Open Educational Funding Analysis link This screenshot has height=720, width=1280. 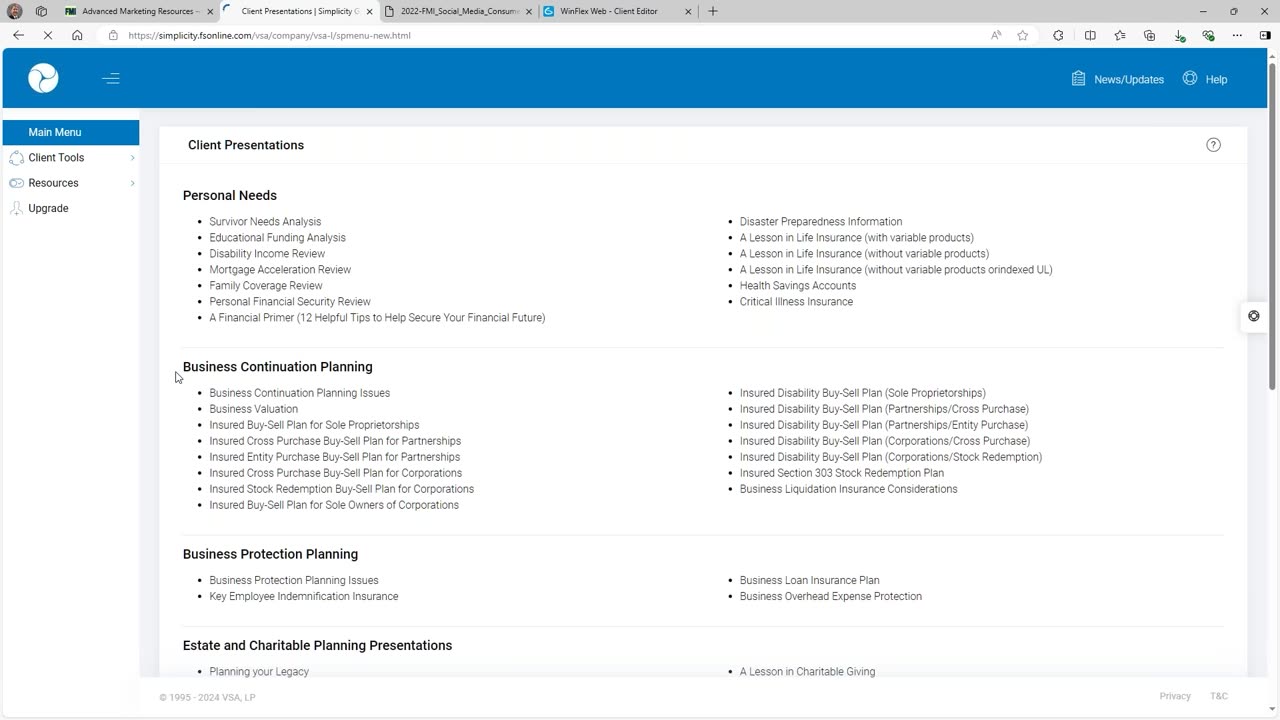pyautogui.click(x=277, y=238)
